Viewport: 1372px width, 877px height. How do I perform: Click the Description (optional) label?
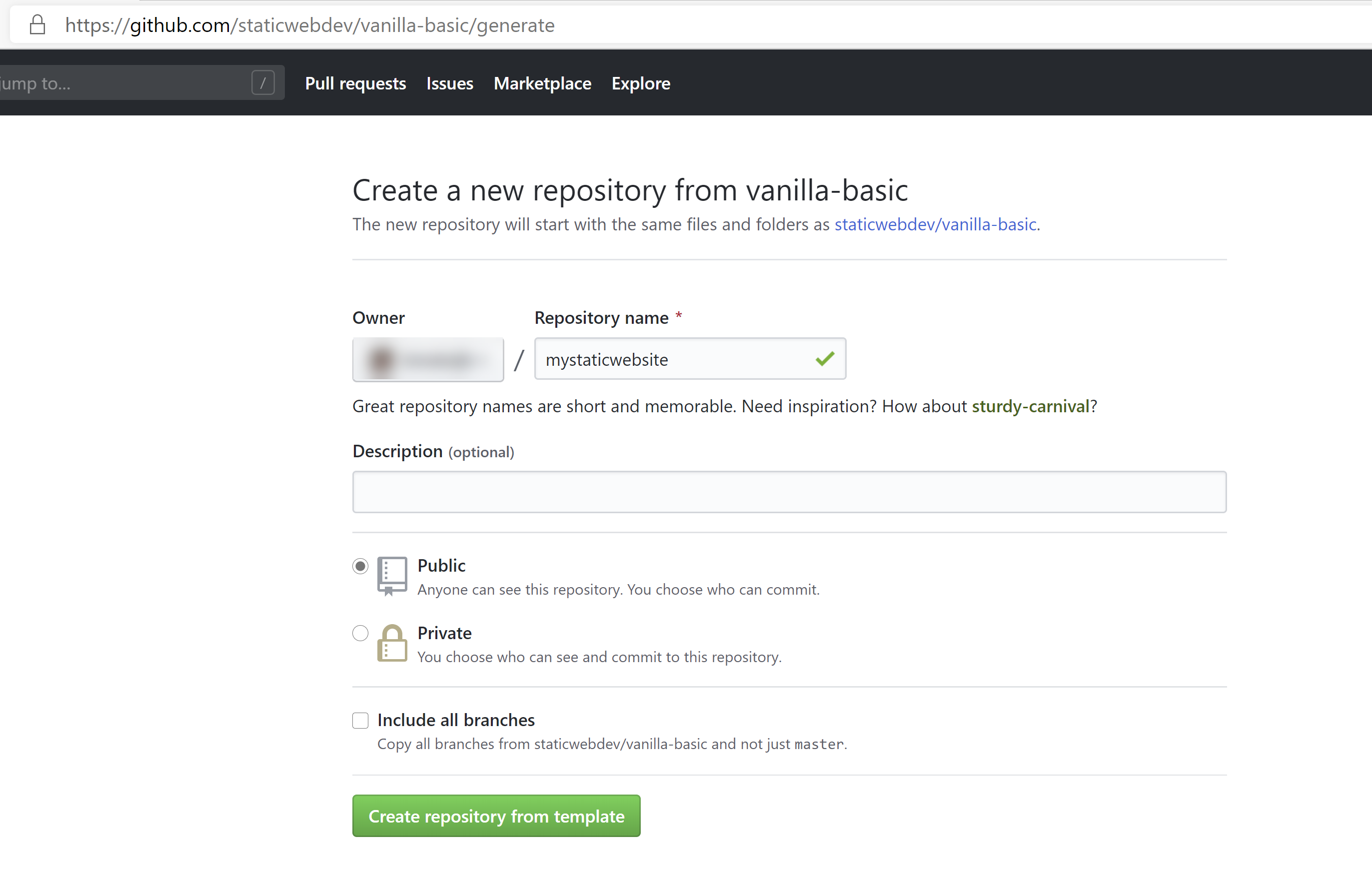pos(433,451)
